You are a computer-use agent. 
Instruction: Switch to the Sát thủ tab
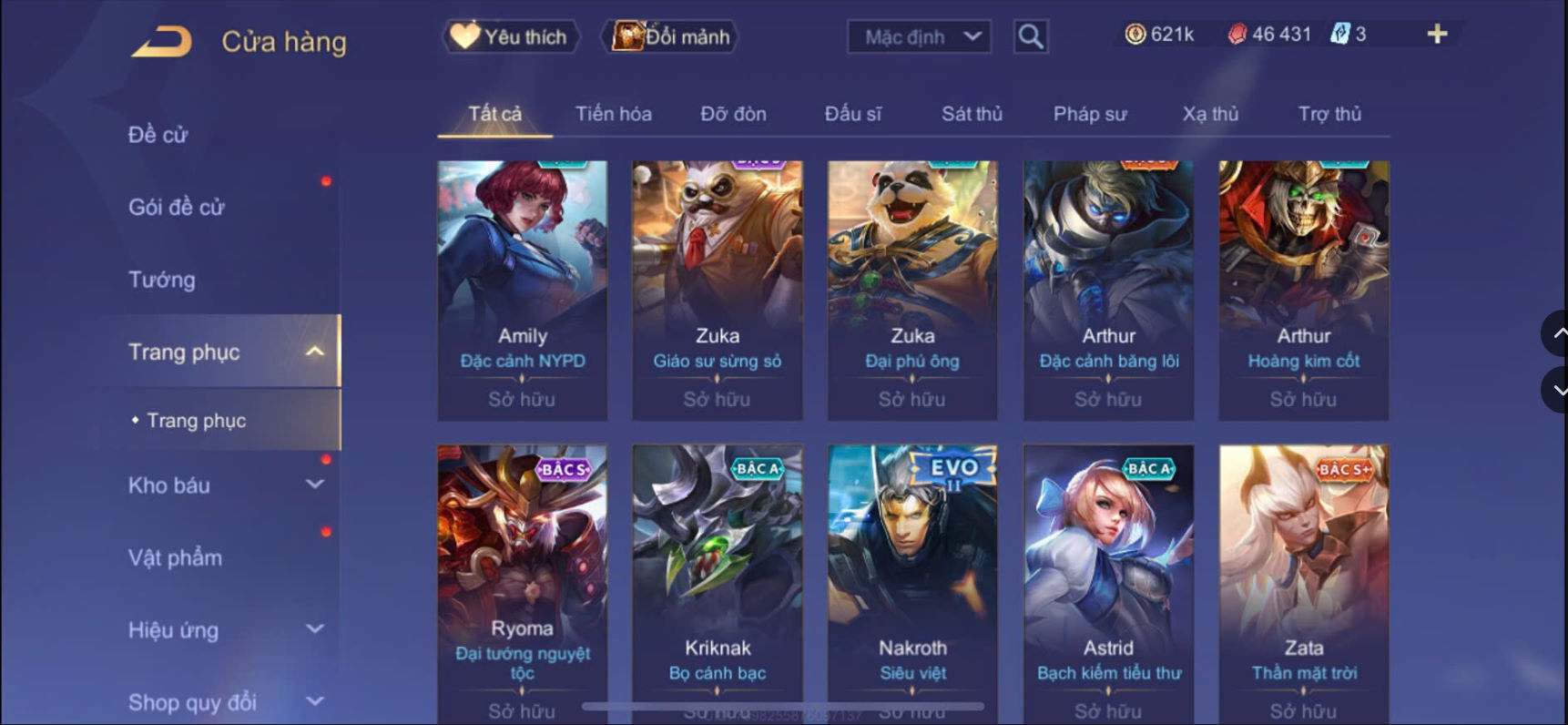972,114
